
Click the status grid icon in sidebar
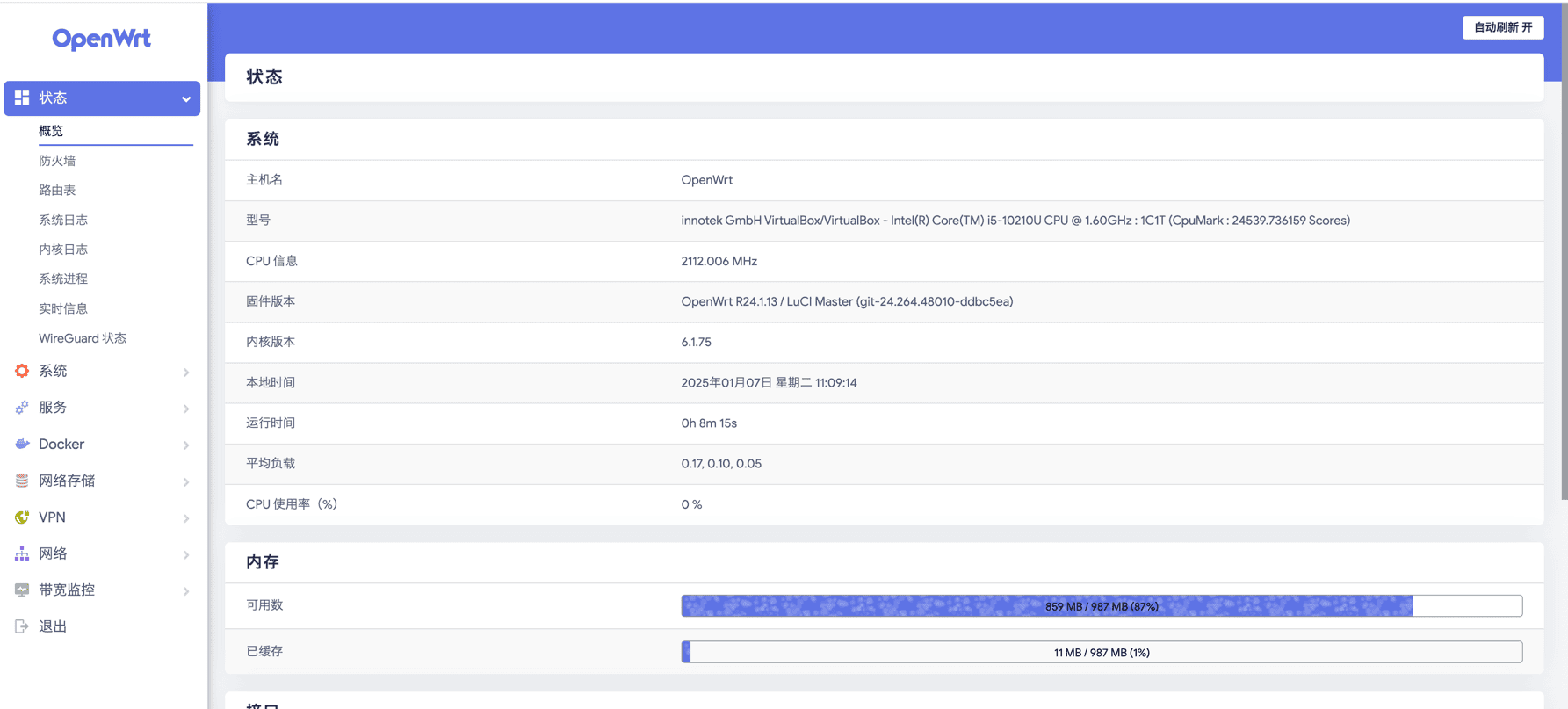point(22,98)
